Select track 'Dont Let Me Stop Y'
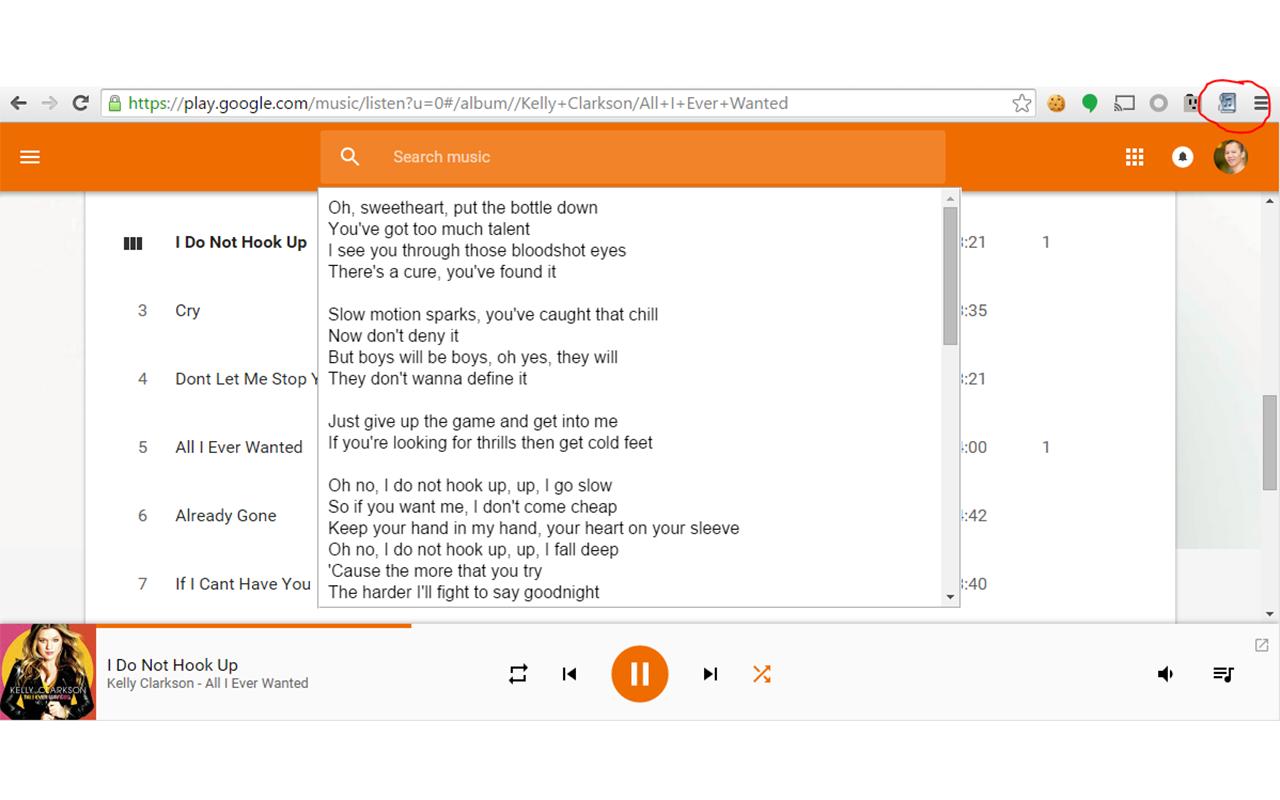 click(x=247, y=379)
